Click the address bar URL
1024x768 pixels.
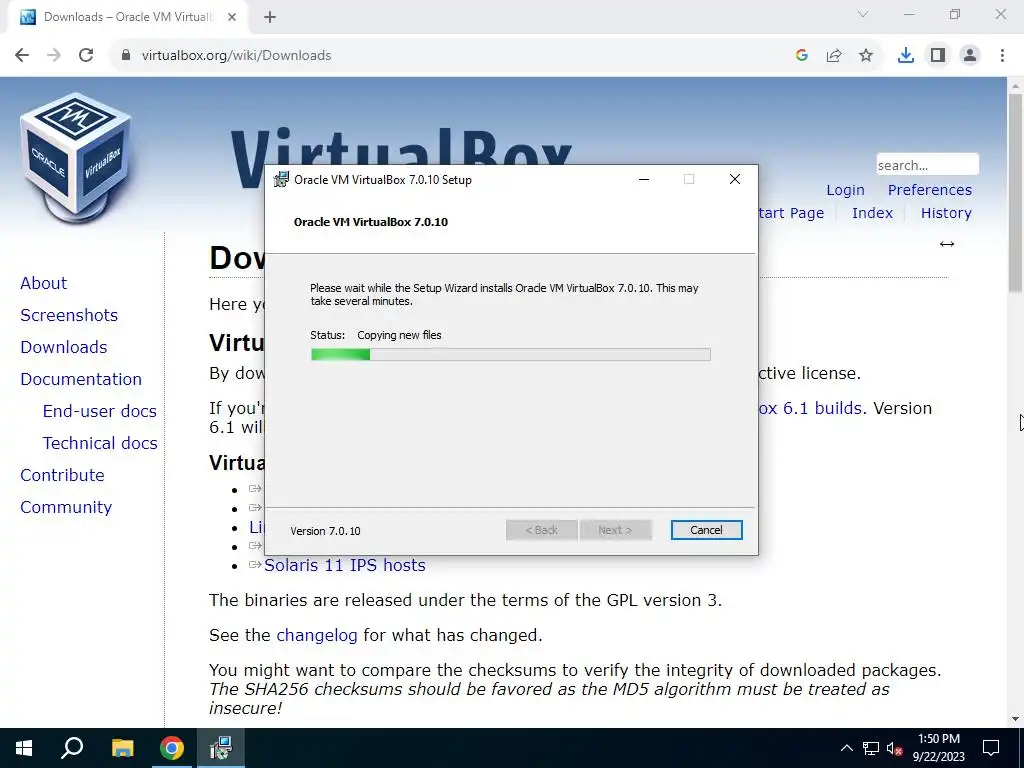tap(236, 56)
